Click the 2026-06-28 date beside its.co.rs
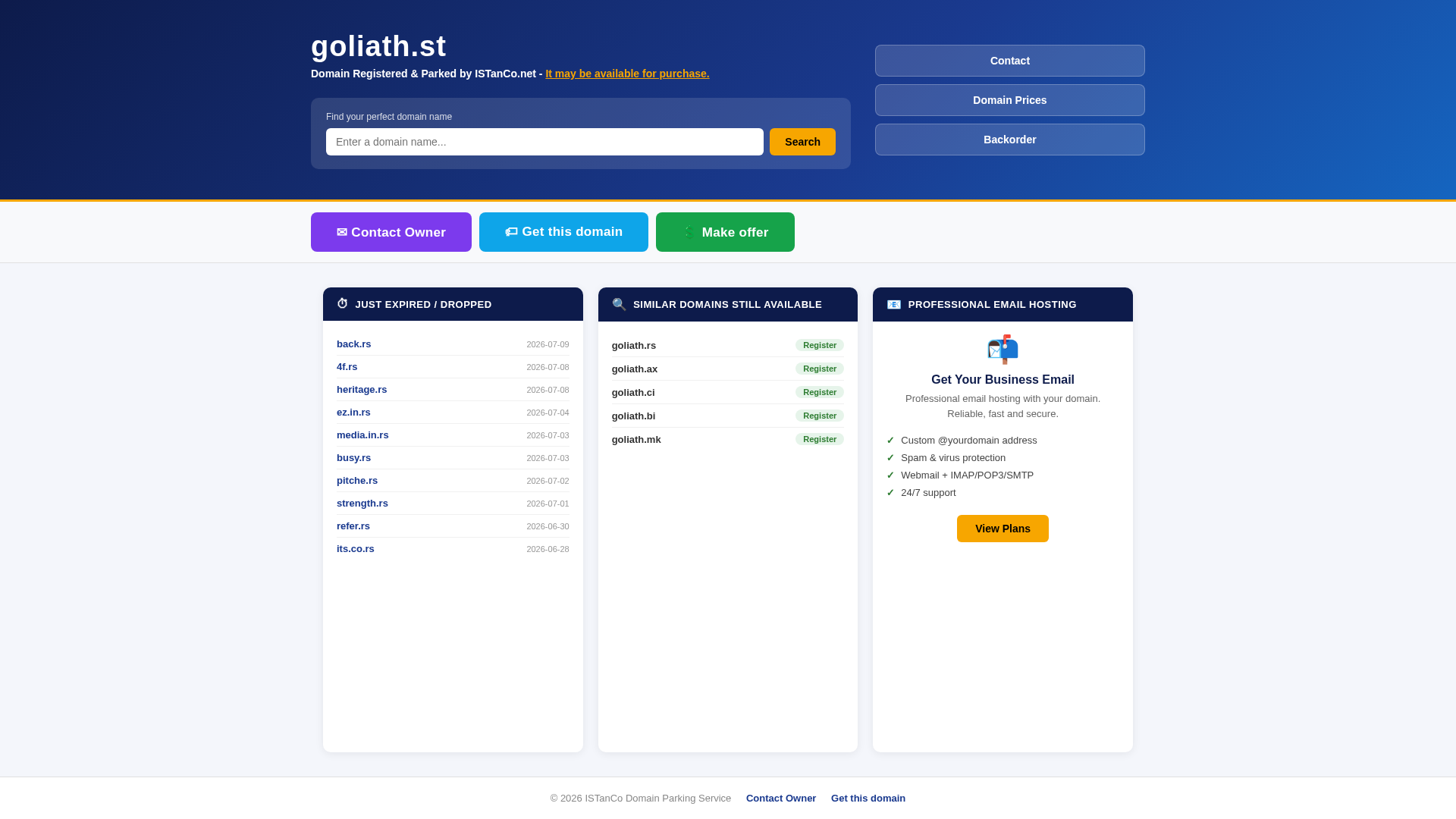This screenshot has height=819, width=1456. click(548, 549)
